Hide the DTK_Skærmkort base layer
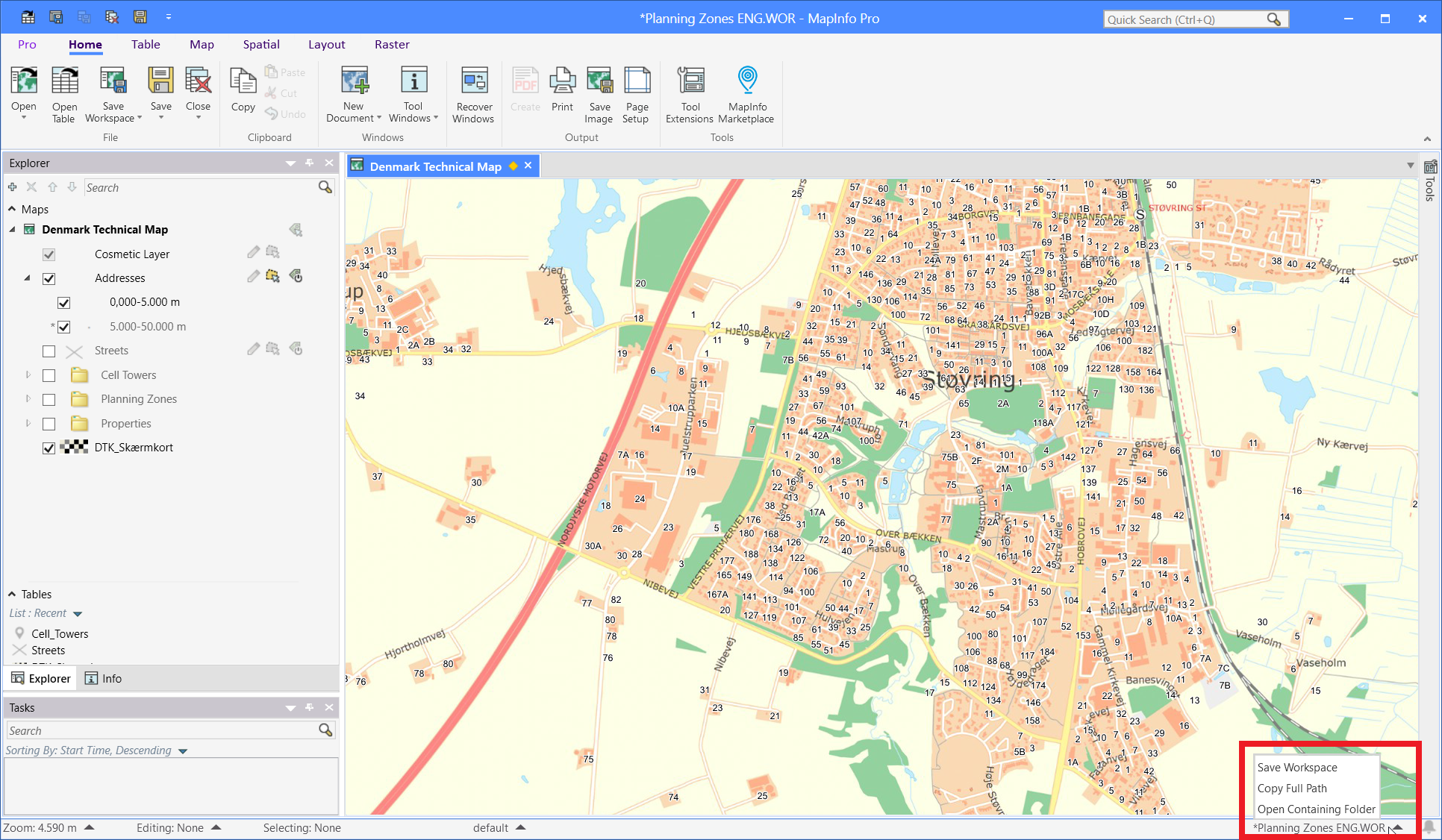 [49, 448]
